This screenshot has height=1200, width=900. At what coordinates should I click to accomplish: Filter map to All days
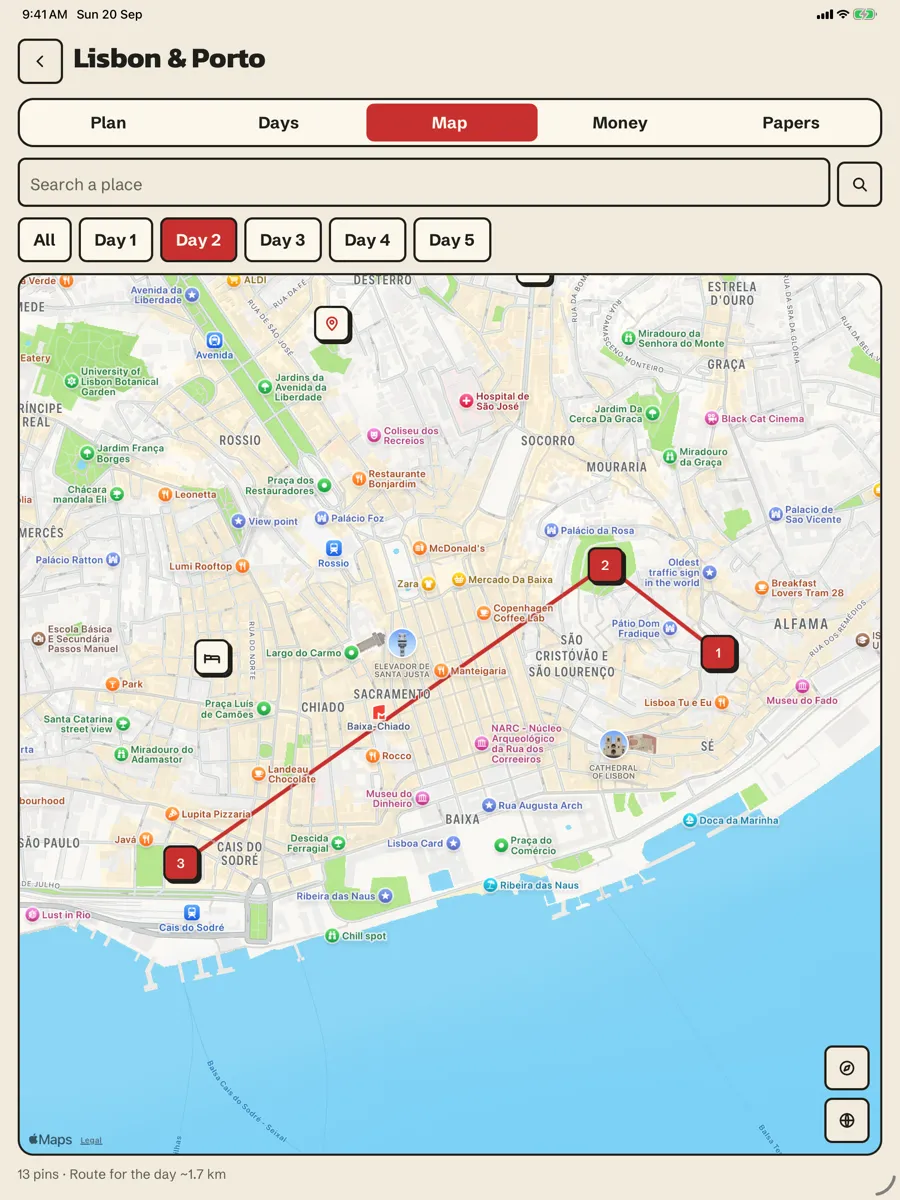tap(44, 240)
